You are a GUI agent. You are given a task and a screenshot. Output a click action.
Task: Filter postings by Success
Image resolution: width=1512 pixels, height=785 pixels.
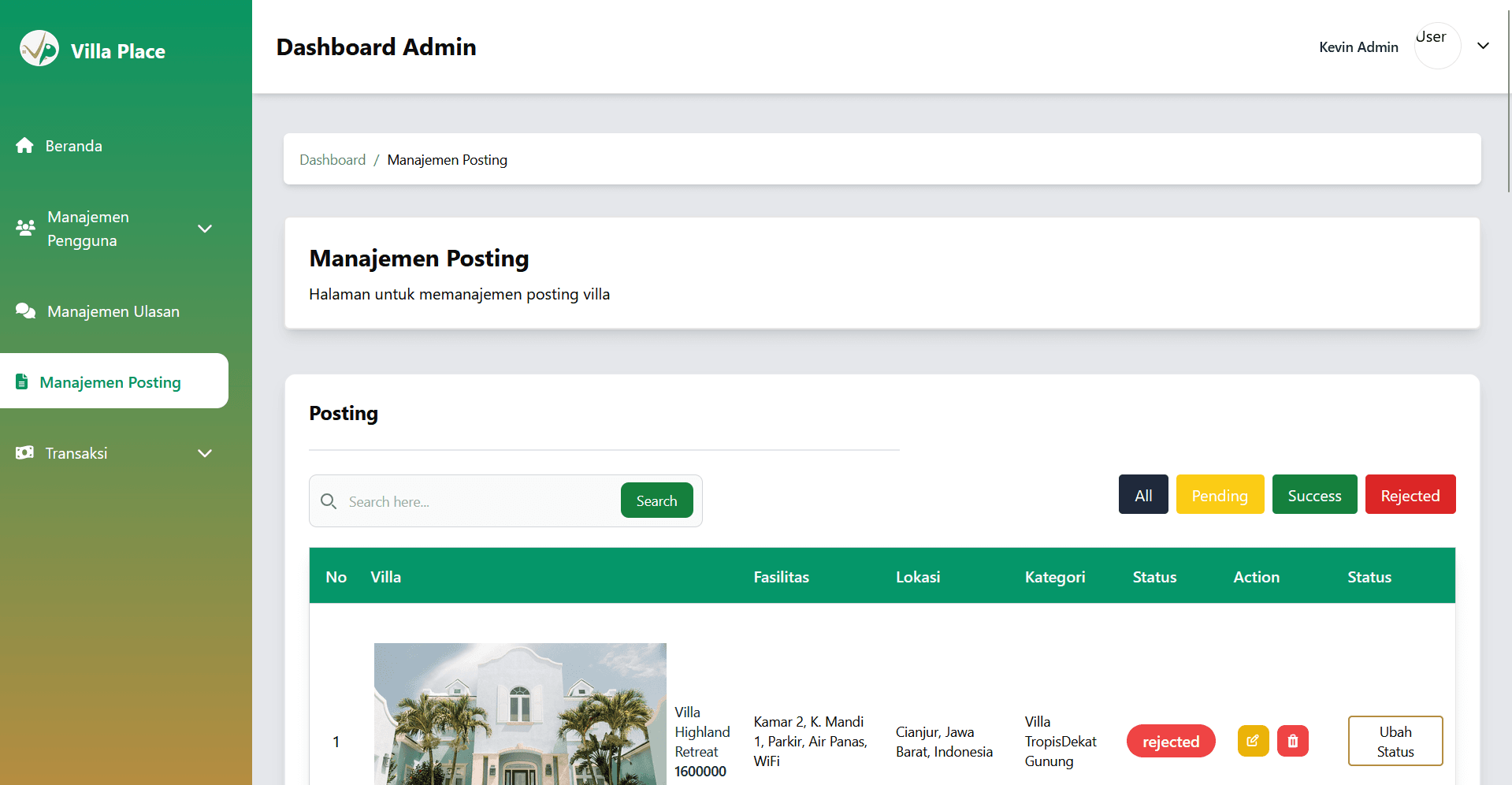1314,494
